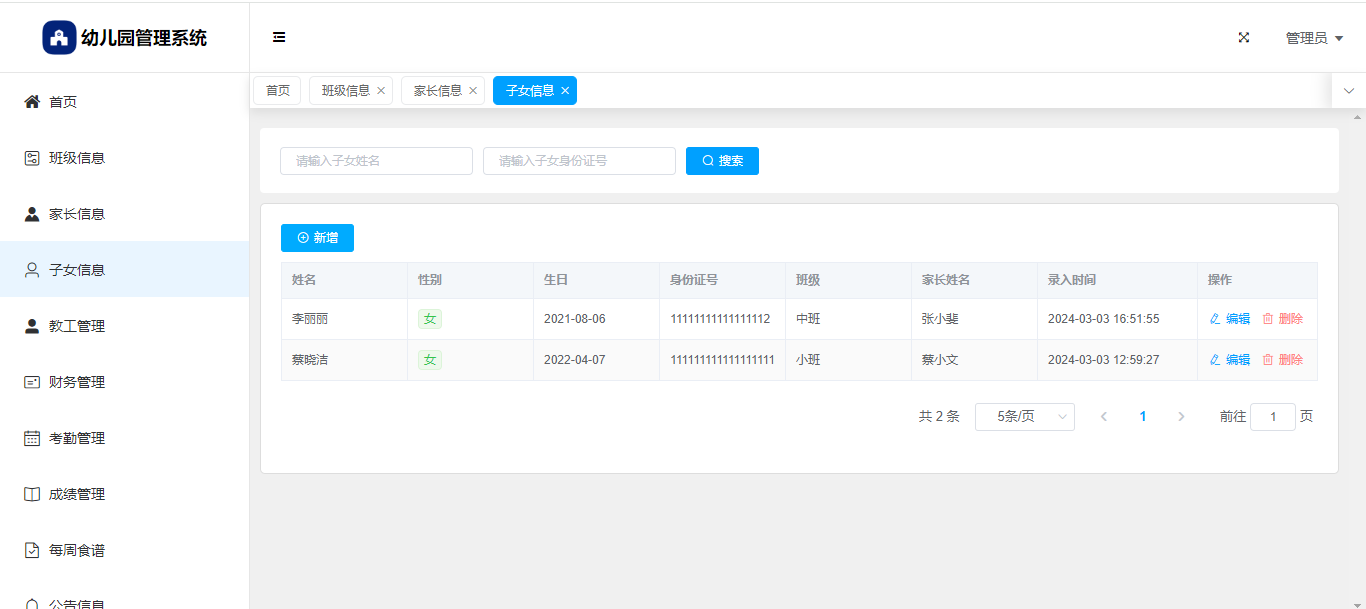This screenshot has height=609, width=1366.
Task: Delete the 蔡晓洁 row
Action: point(1282,360)
